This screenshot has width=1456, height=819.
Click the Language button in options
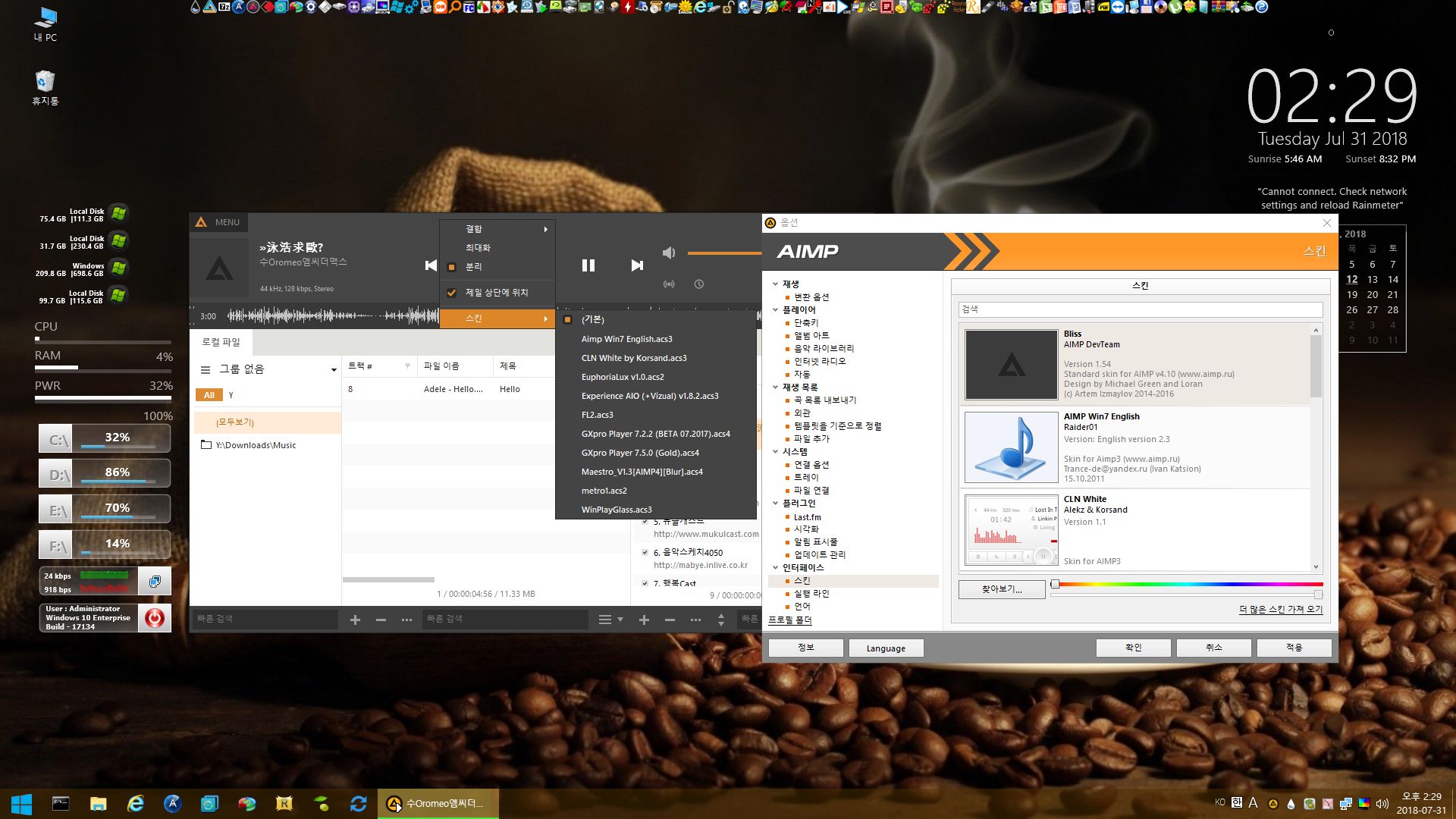(886, 648)
